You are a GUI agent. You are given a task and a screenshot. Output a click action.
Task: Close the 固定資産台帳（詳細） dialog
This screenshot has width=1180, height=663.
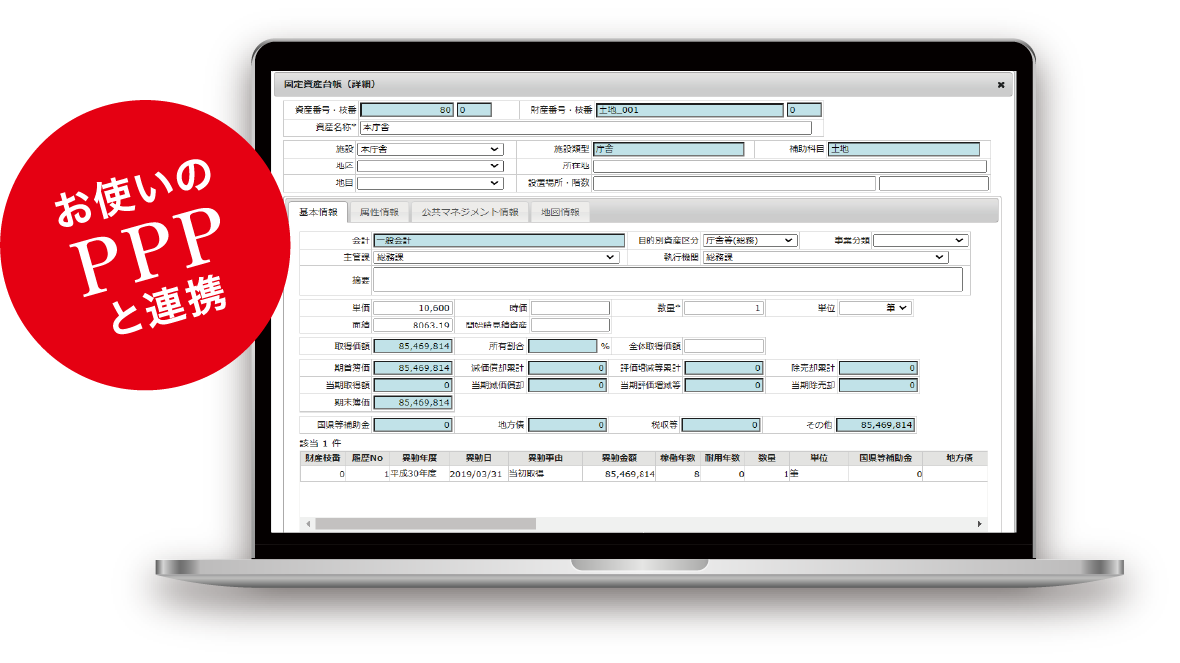(1001, 85)
